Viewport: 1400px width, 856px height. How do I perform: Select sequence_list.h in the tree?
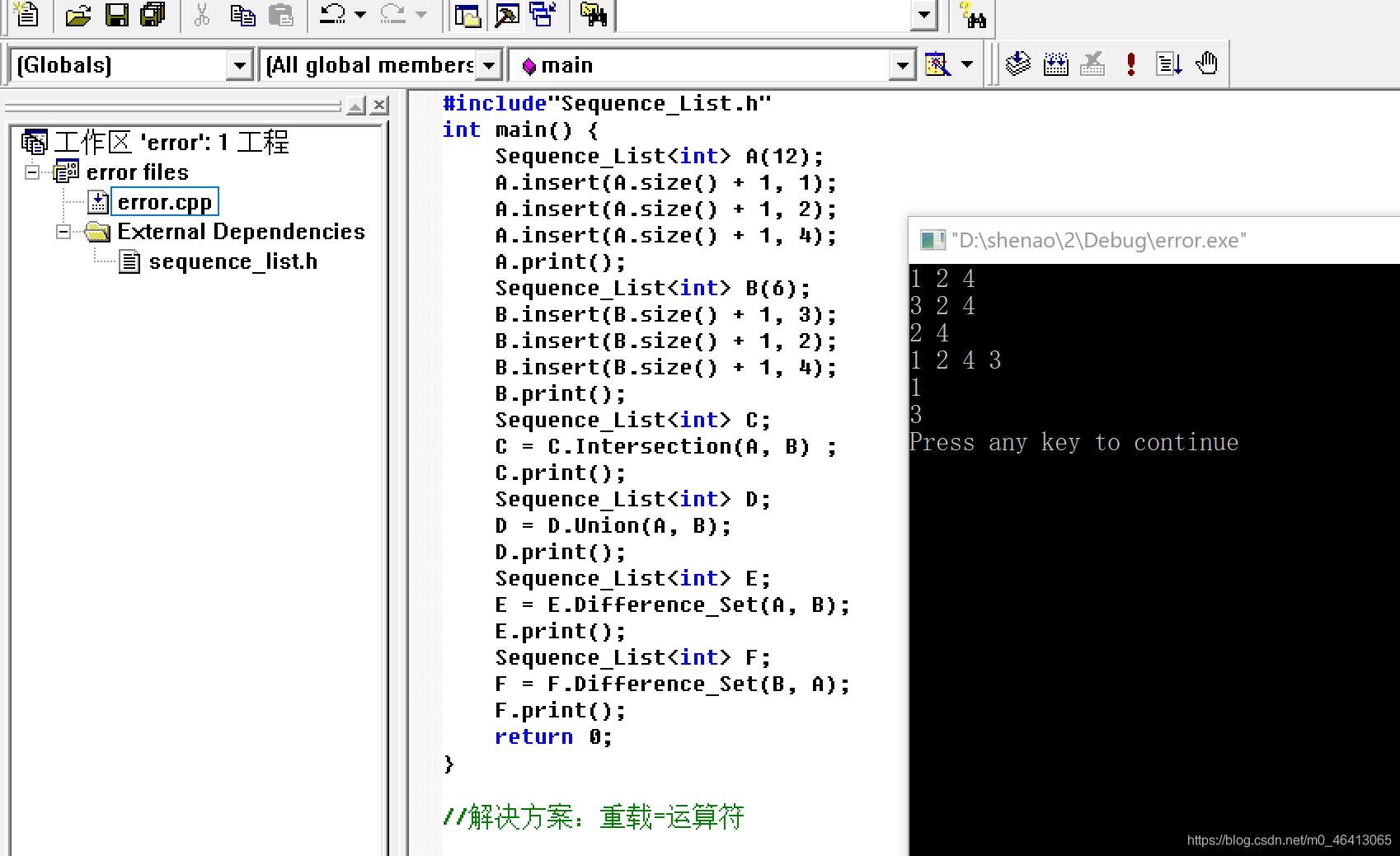point(233,261)
